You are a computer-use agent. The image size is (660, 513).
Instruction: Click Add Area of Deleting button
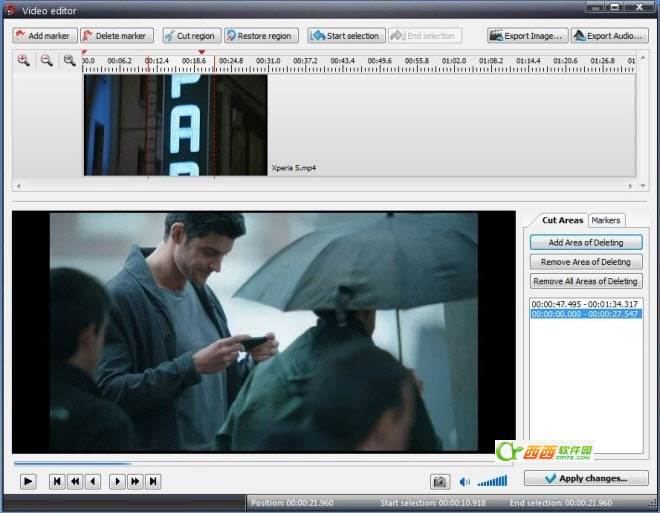coord(586,242)
